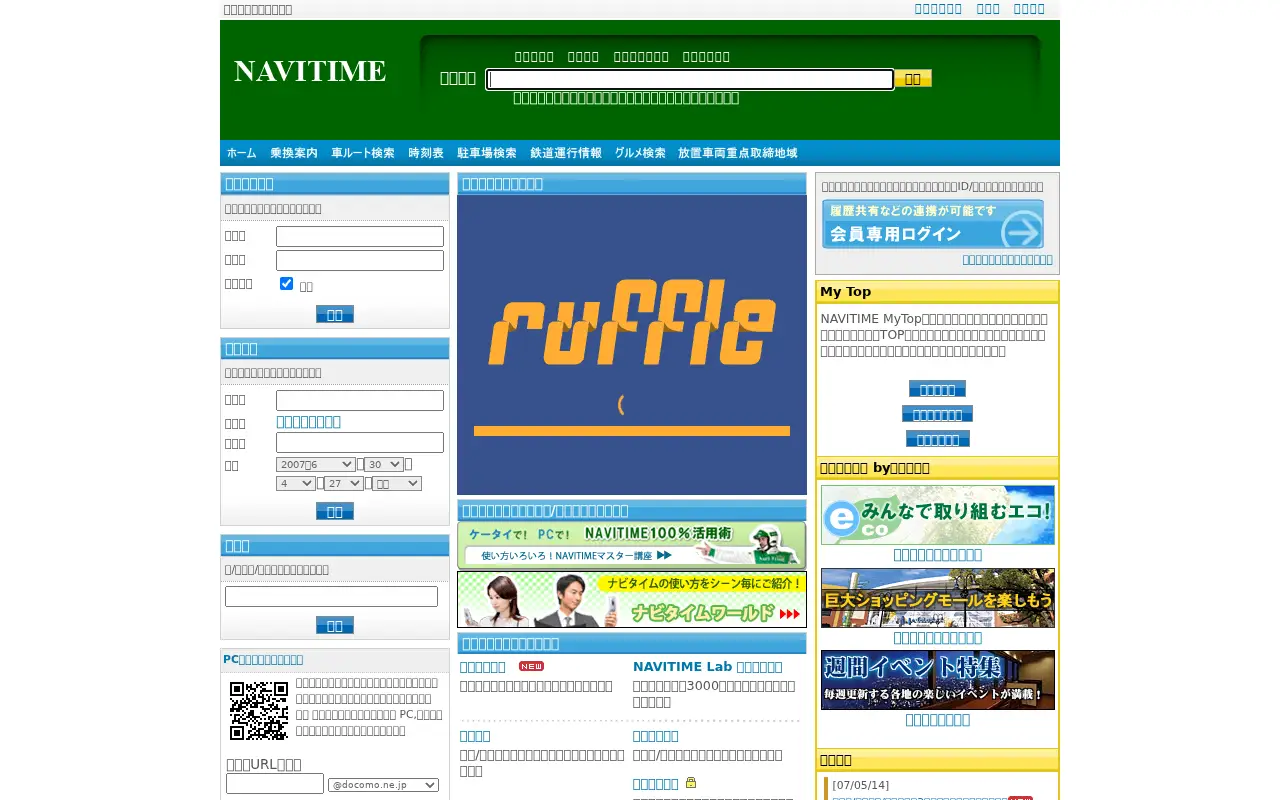Click the news link dated 07/05/14

[x=919, y=798]
